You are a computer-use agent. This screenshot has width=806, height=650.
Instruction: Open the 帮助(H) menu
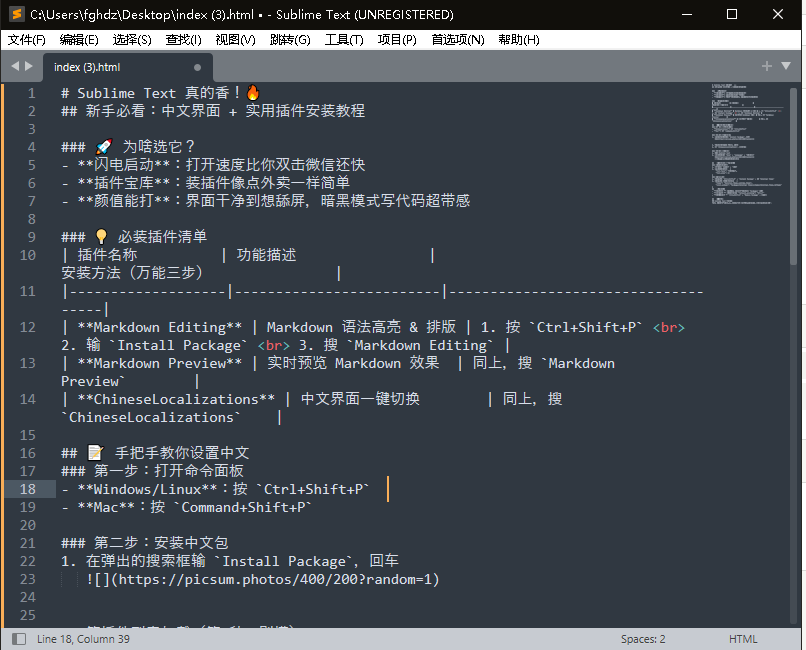pyautogui.click(x=519, y=40)
